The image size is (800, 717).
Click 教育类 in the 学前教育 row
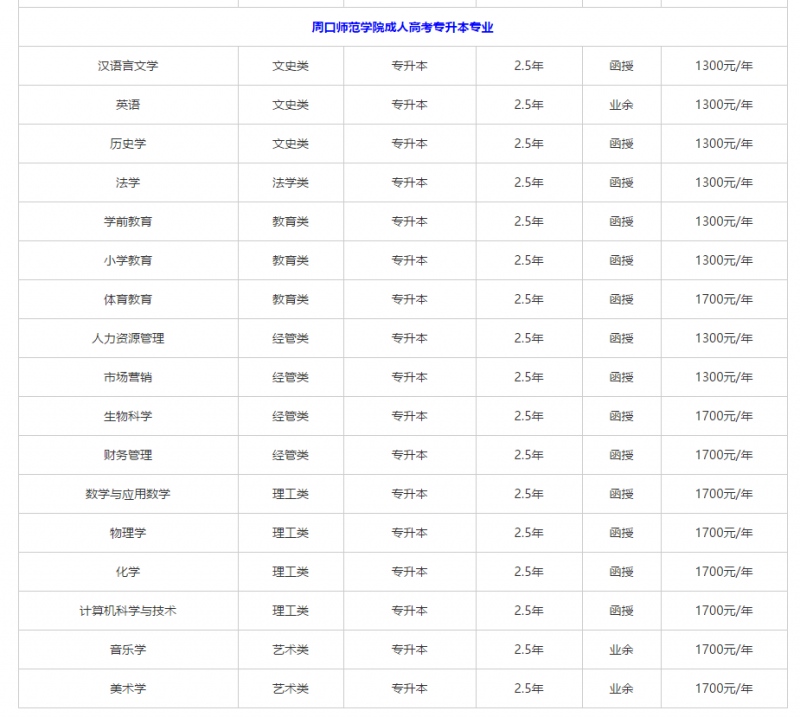pos(290,221)
